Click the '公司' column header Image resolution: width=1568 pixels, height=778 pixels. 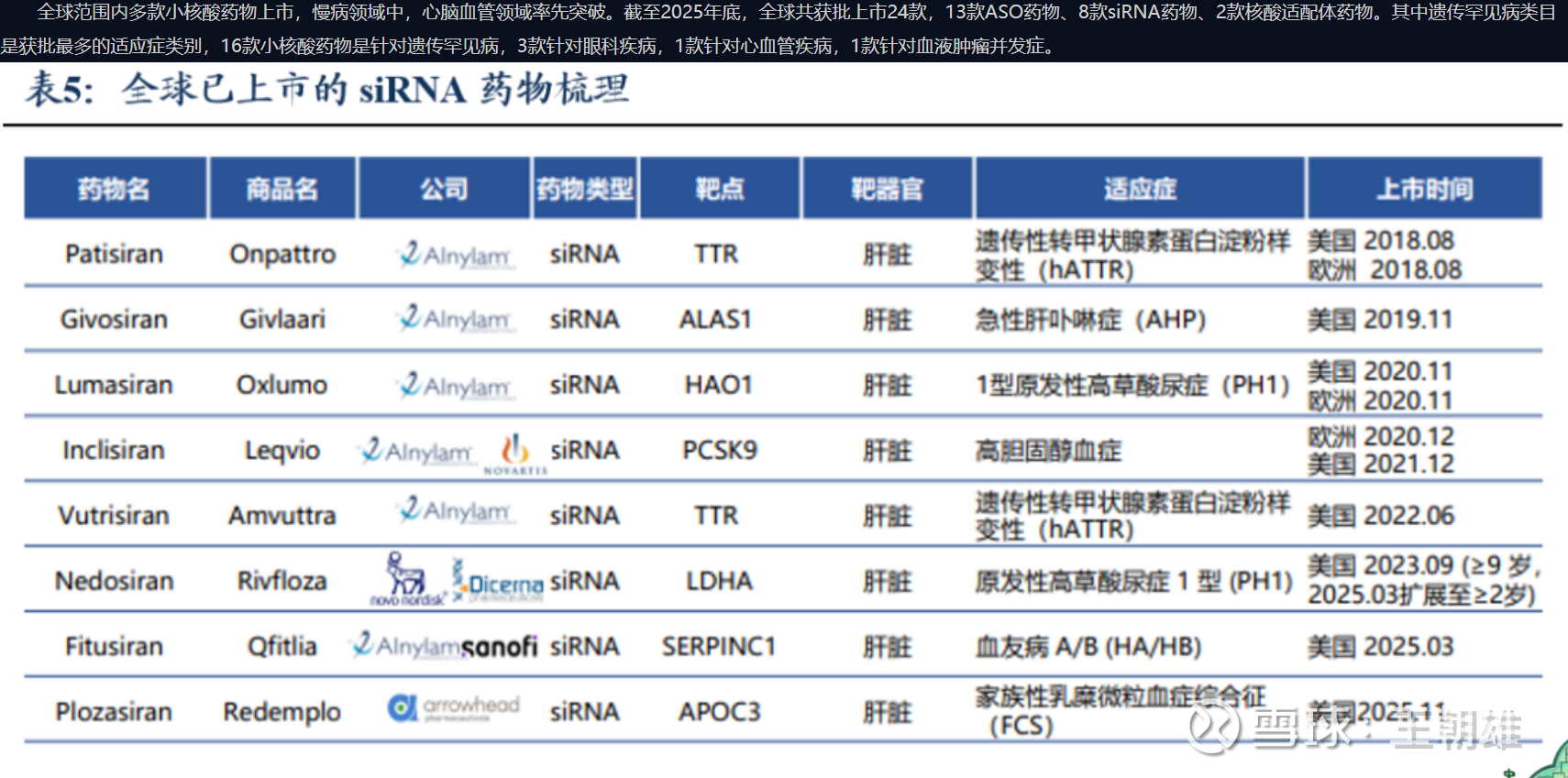coord(445,189)
